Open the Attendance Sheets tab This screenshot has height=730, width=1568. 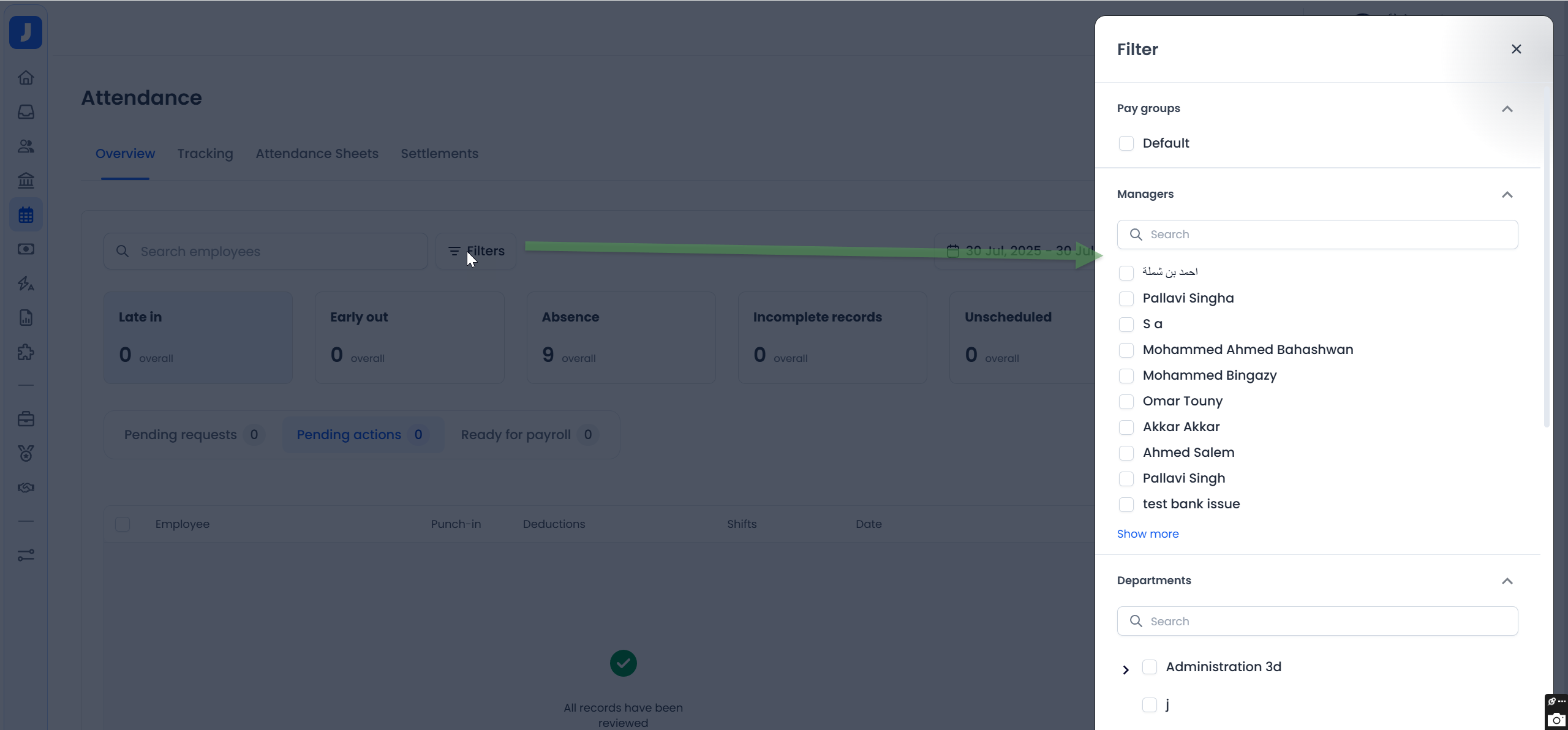tap(317, 154)
